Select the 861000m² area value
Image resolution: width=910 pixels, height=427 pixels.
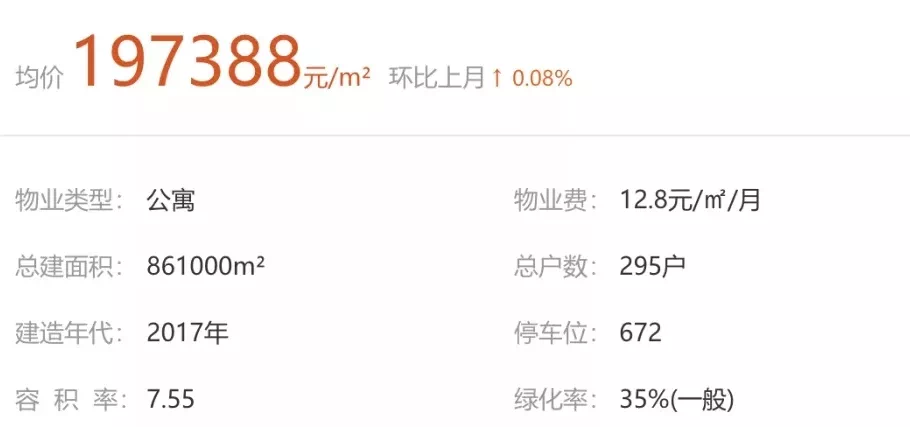(205, 266)
